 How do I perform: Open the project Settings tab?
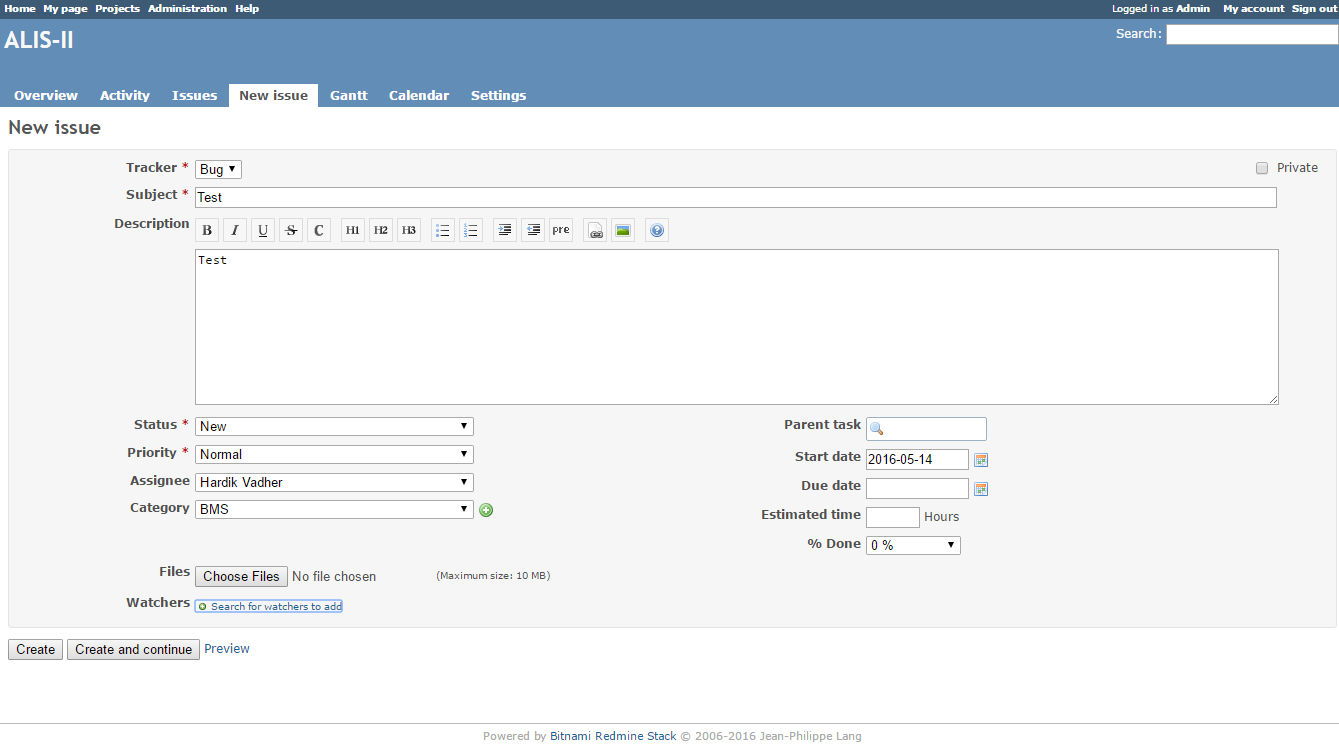[x=498, y=96]
